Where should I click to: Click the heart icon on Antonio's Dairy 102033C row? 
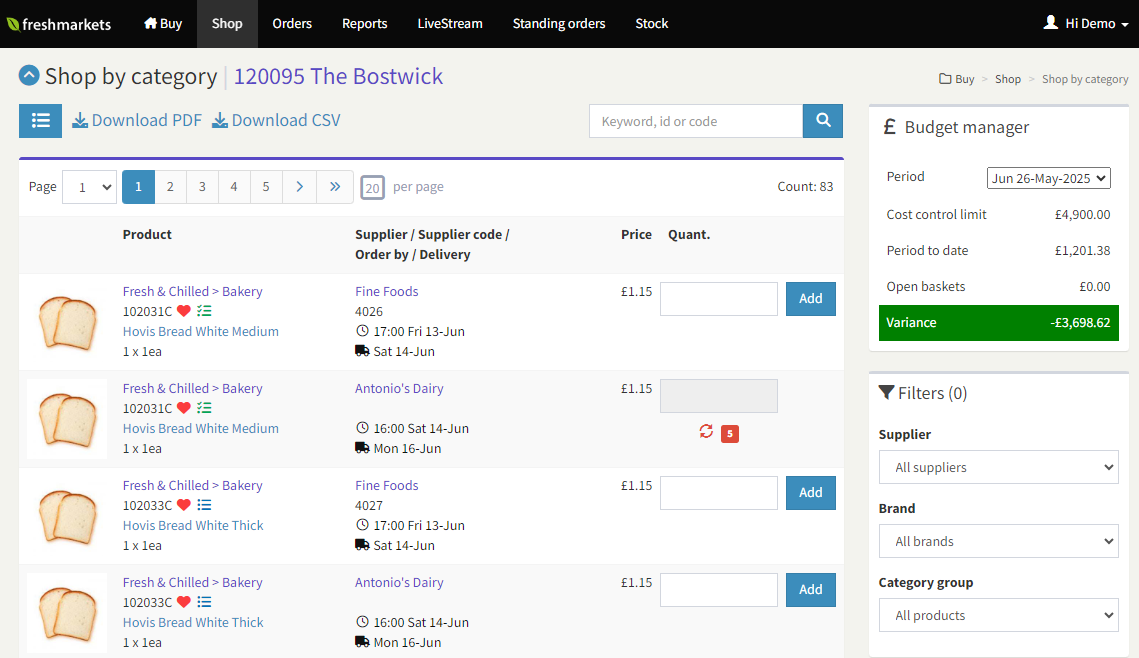(x=184, y=602)
